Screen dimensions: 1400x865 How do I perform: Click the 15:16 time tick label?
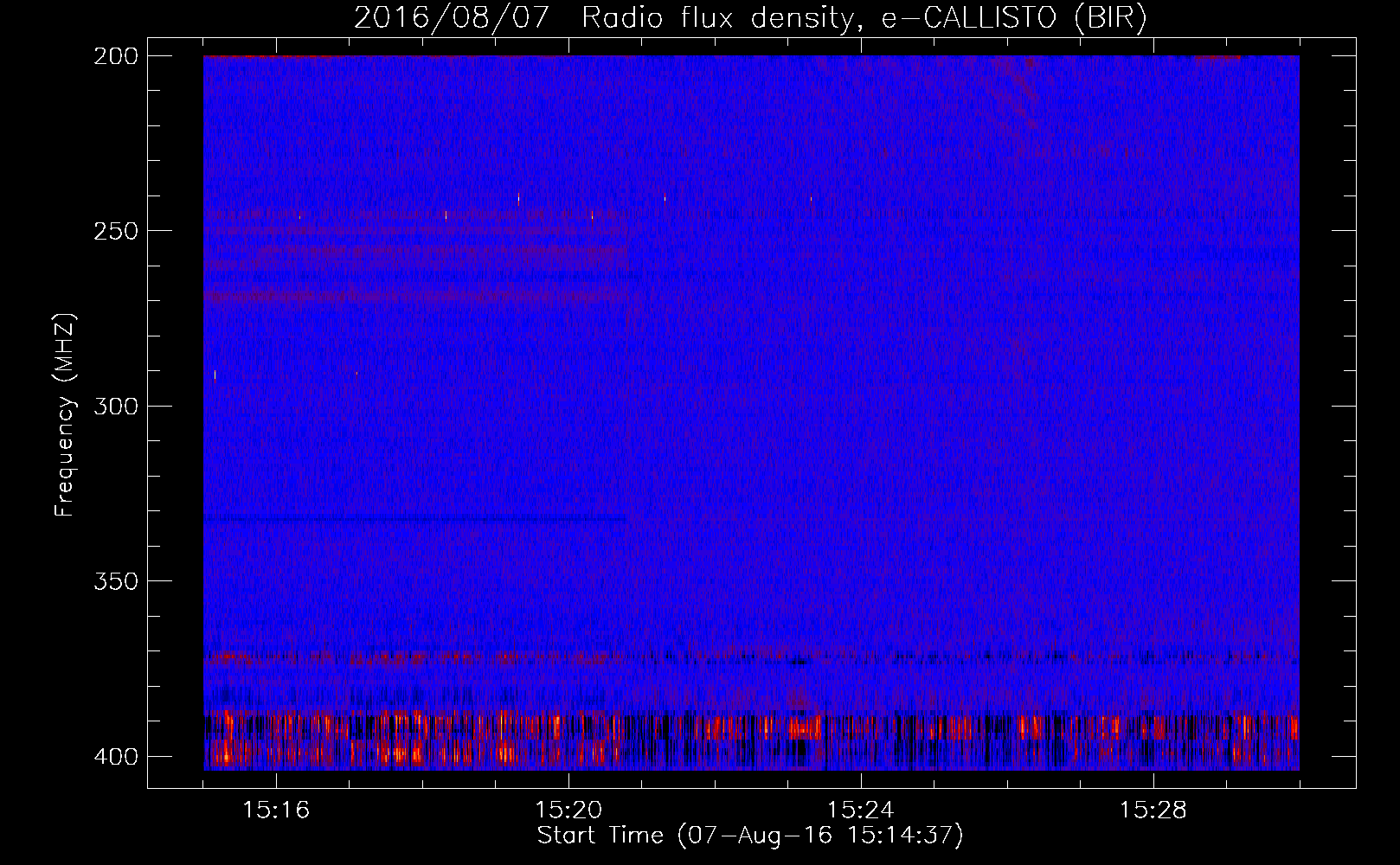pyautogui.click(x=276, y=811)
